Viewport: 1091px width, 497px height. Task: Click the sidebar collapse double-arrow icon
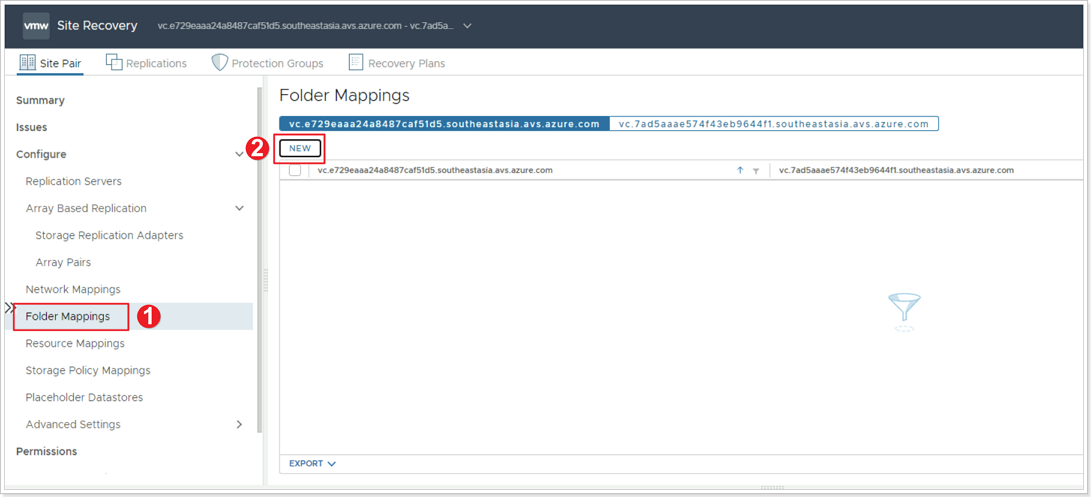coord(10,307)
